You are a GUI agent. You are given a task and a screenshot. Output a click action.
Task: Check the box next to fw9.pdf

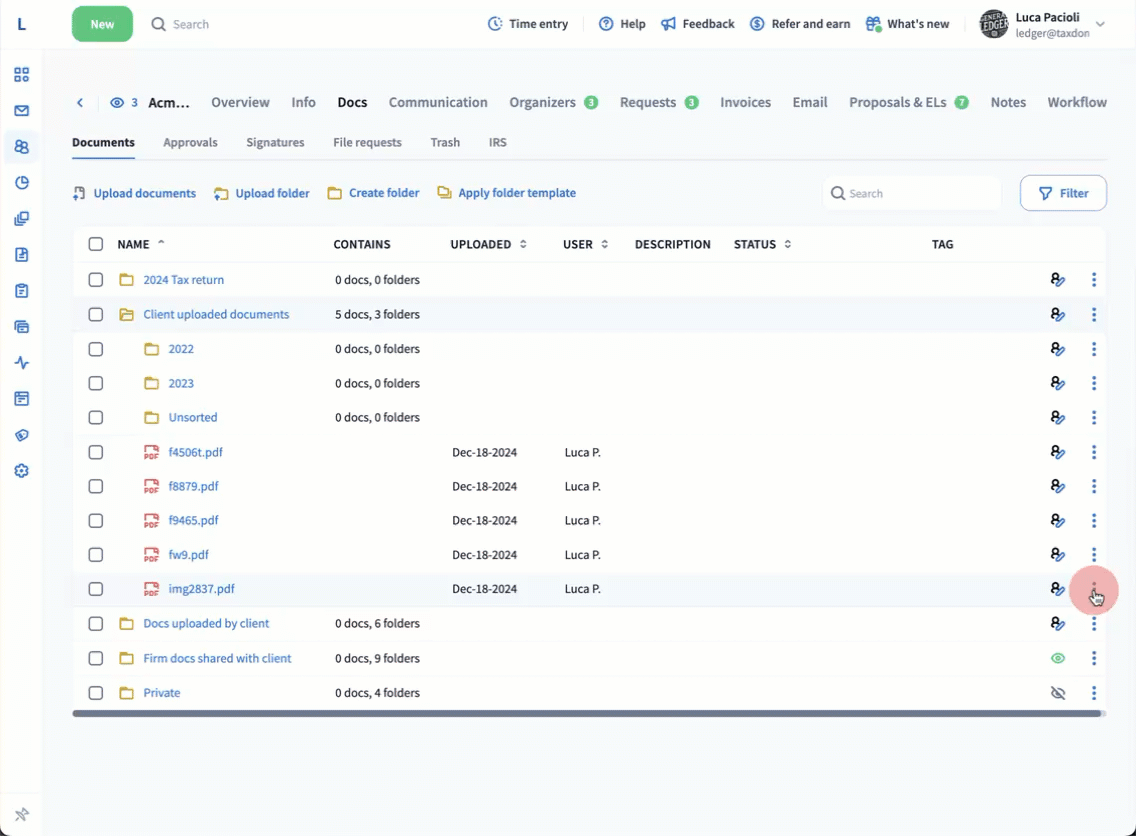96,555
